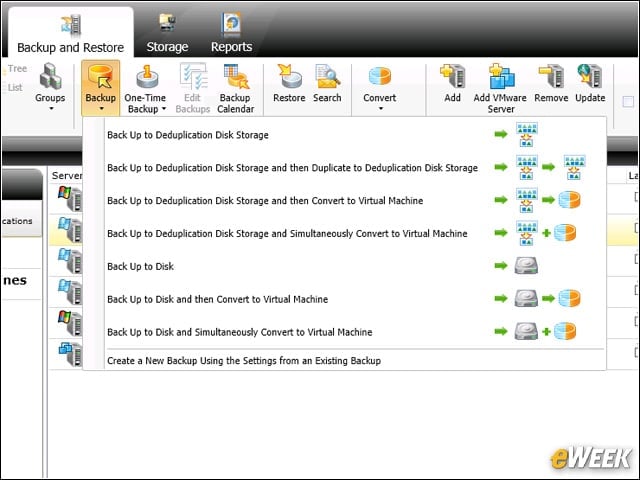Click the Remove server icon
The height and width of the screenshot is (480, 640).
551,76
